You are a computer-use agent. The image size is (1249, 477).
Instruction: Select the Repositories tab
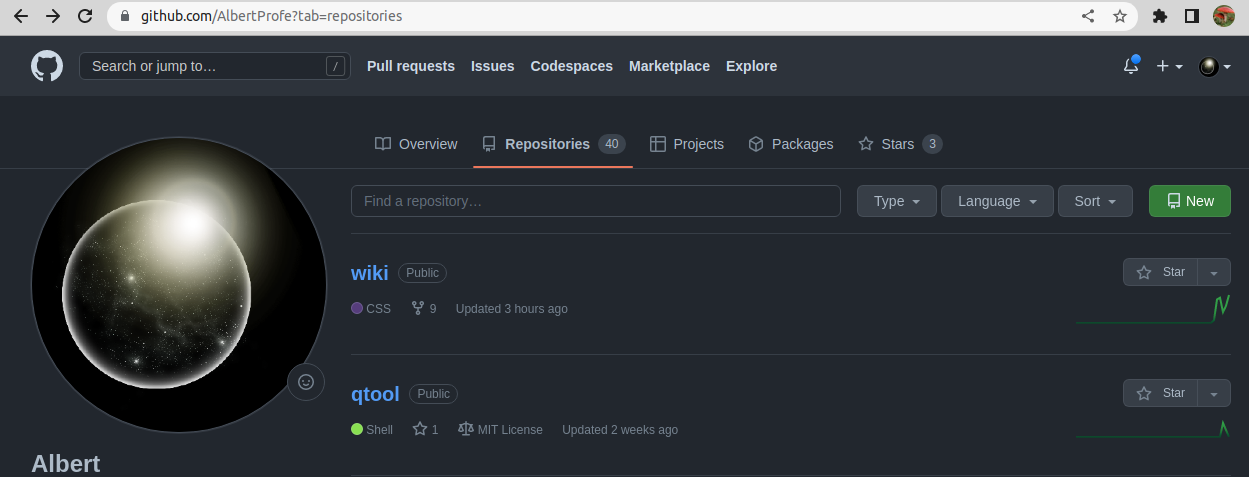553,144
